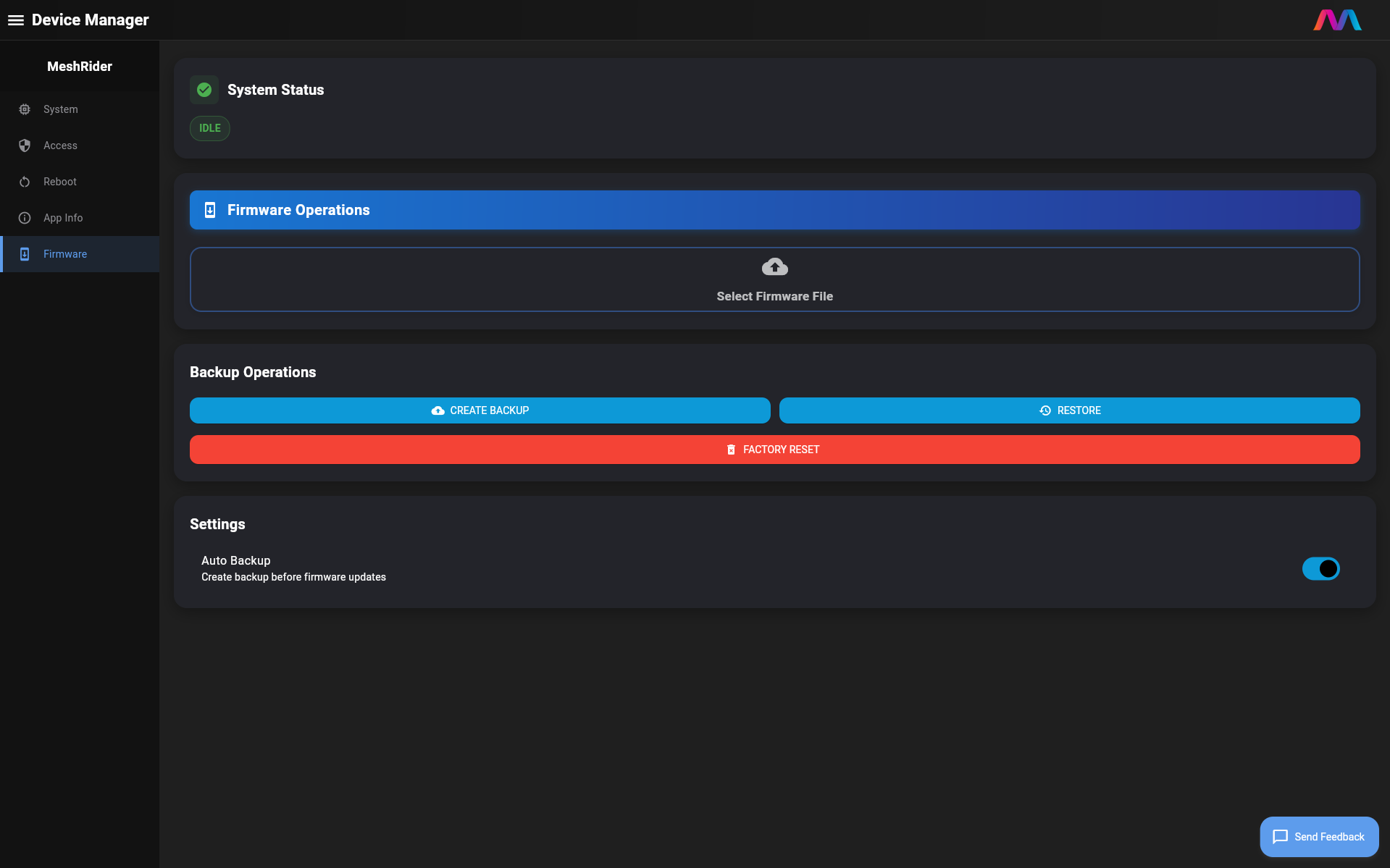Click the cloud upload icon
Viewport: 1390px width, 868px height.
[x=775, y=267]
